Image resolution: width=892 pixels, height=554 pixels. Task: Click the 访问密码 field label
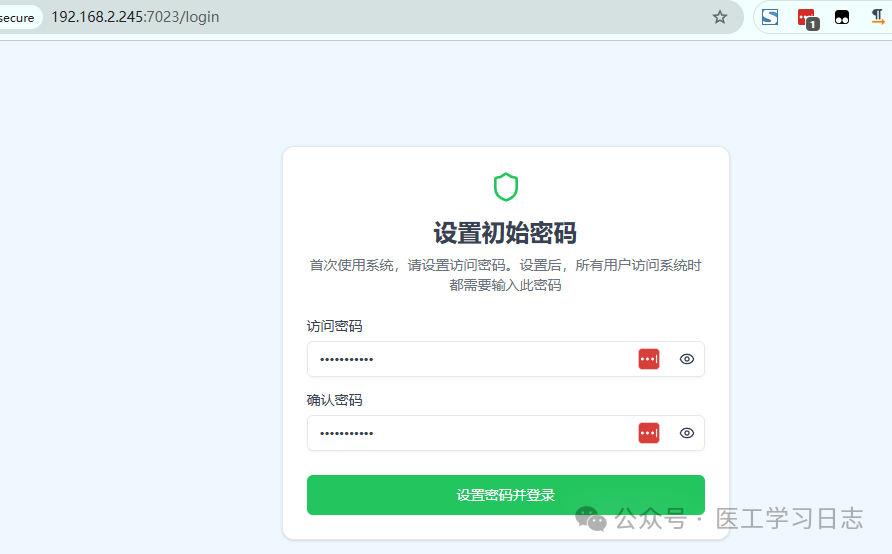[334, 326]
